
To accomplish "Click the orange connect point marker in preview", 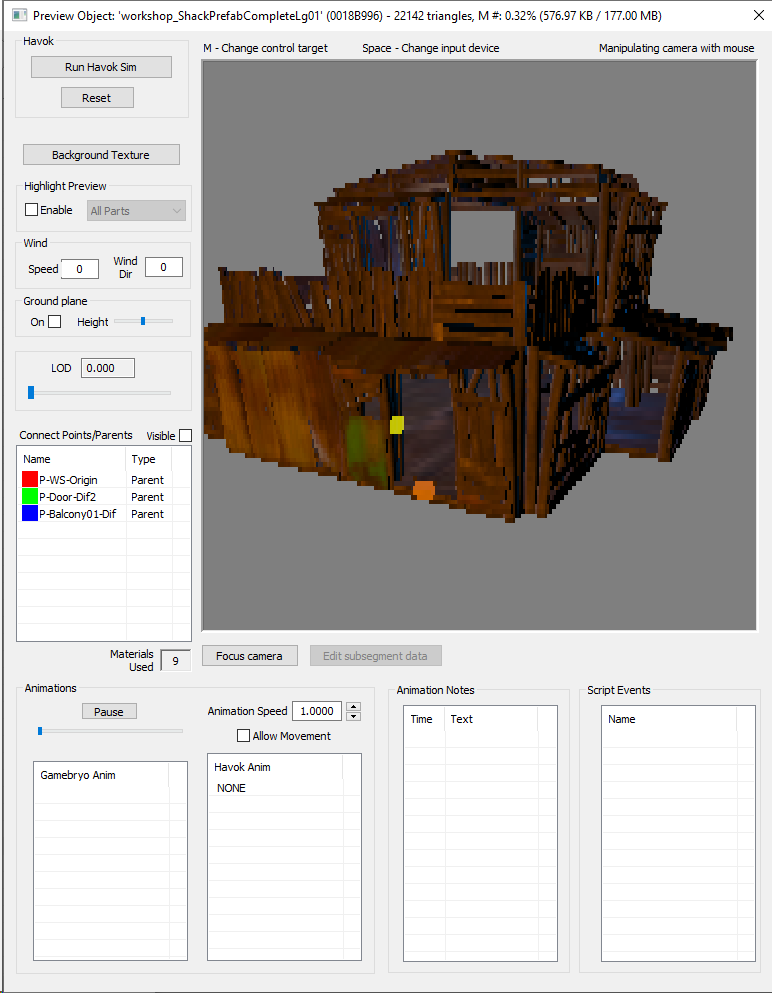I will [424, 490].
